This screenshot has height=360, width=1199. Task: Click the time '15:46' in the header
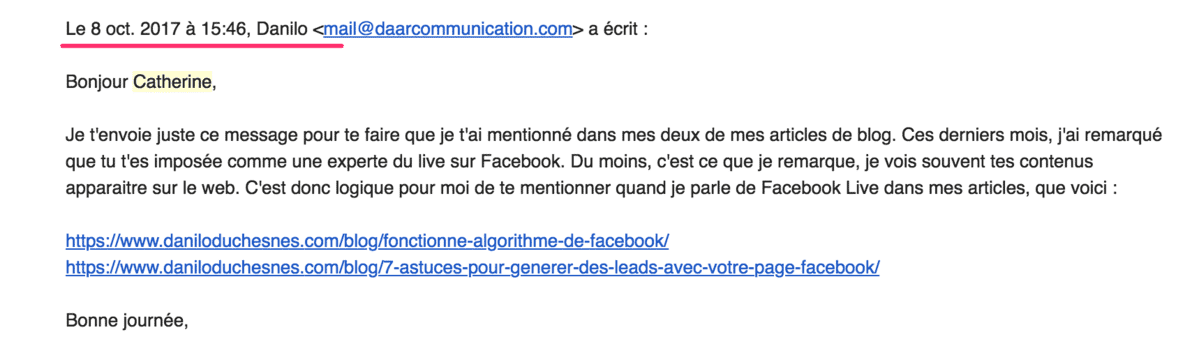(x=228, y=30)
